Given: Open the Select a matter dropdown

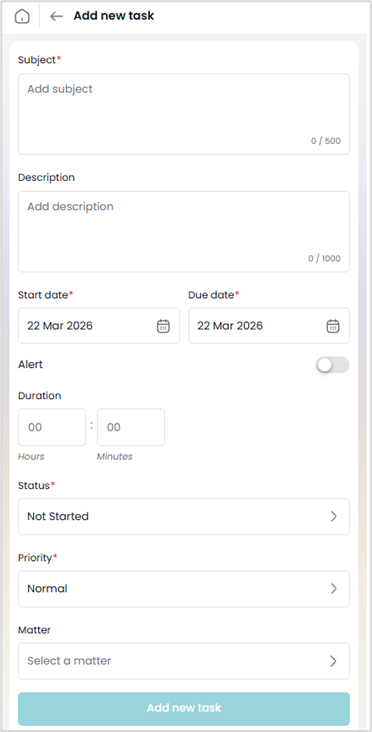Looking at the screenshot, I should tap(184, 661).
